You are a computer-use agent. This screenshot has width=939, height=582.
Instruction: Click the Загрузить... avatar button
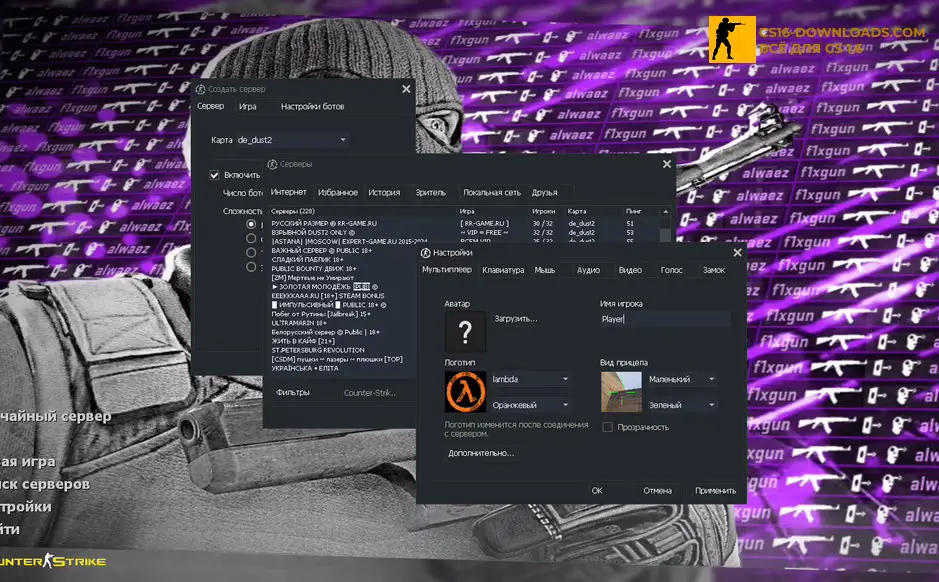(516, 319)
